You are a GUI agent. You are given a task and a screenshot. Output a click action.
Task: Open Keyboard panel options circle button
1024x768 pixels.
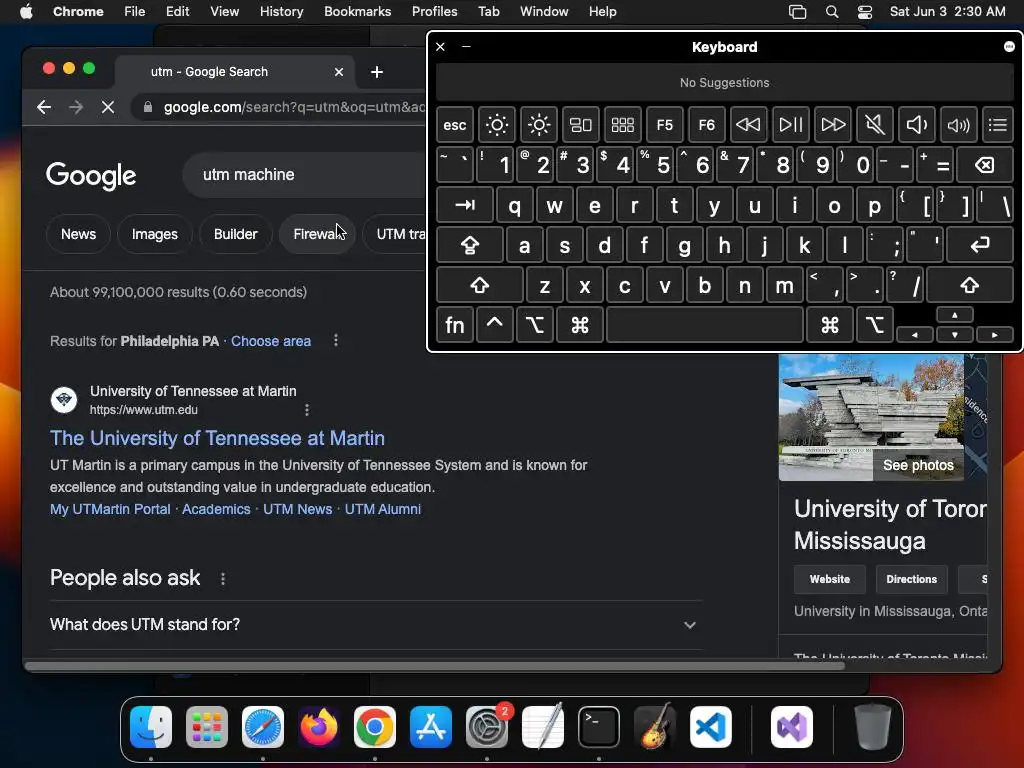click(x=1009, y=46)
